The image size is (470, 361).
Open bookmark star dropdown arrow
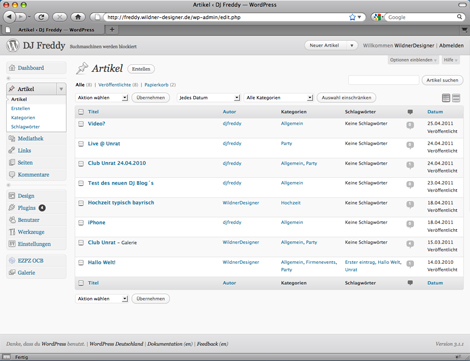point(359,17)
